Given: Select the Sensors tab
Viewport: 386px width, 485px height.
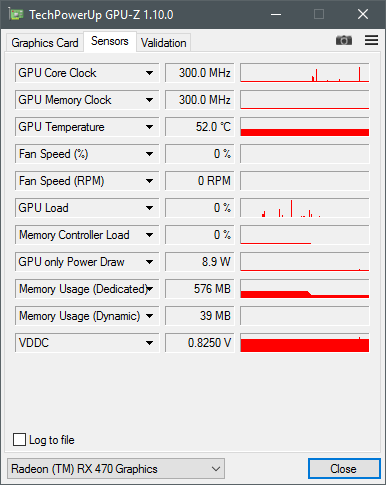Looking at the screenshot, I should [x=110, y=41].
